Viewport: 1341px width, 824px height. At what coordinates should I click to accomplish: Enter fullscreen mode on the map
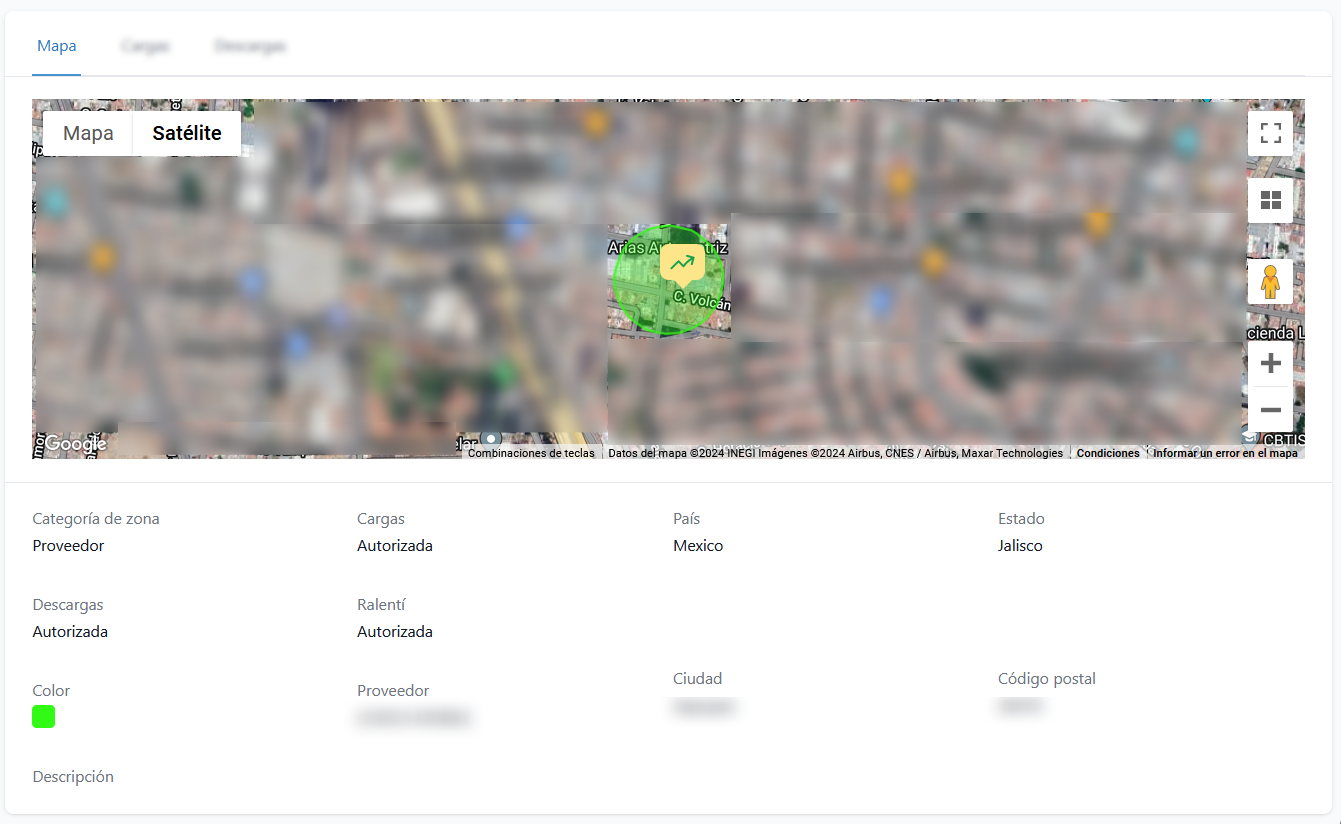[1270, 132]
